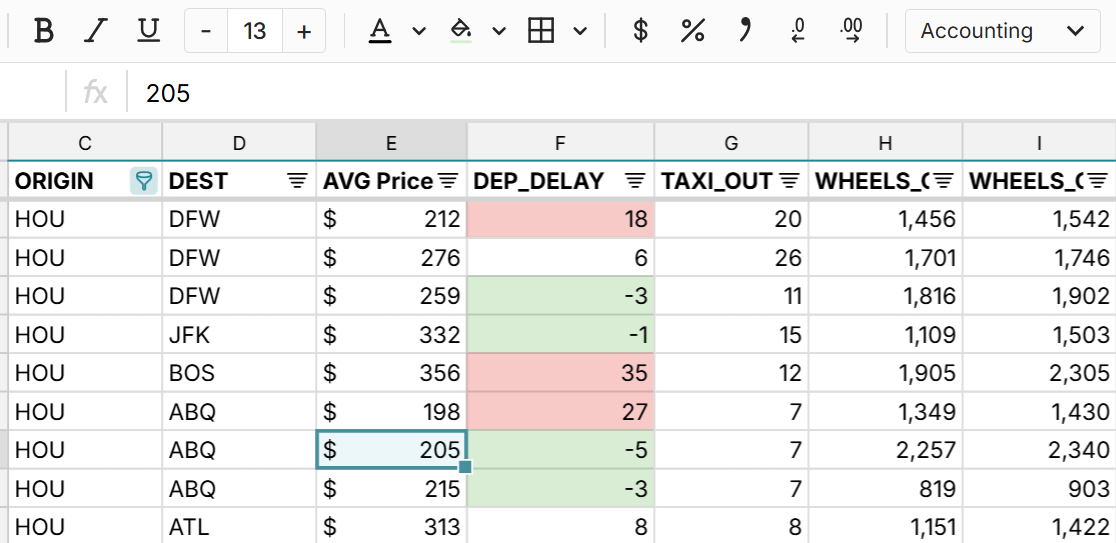
Task: Open filter menu in column H header
Action: (x=944, y=181)
